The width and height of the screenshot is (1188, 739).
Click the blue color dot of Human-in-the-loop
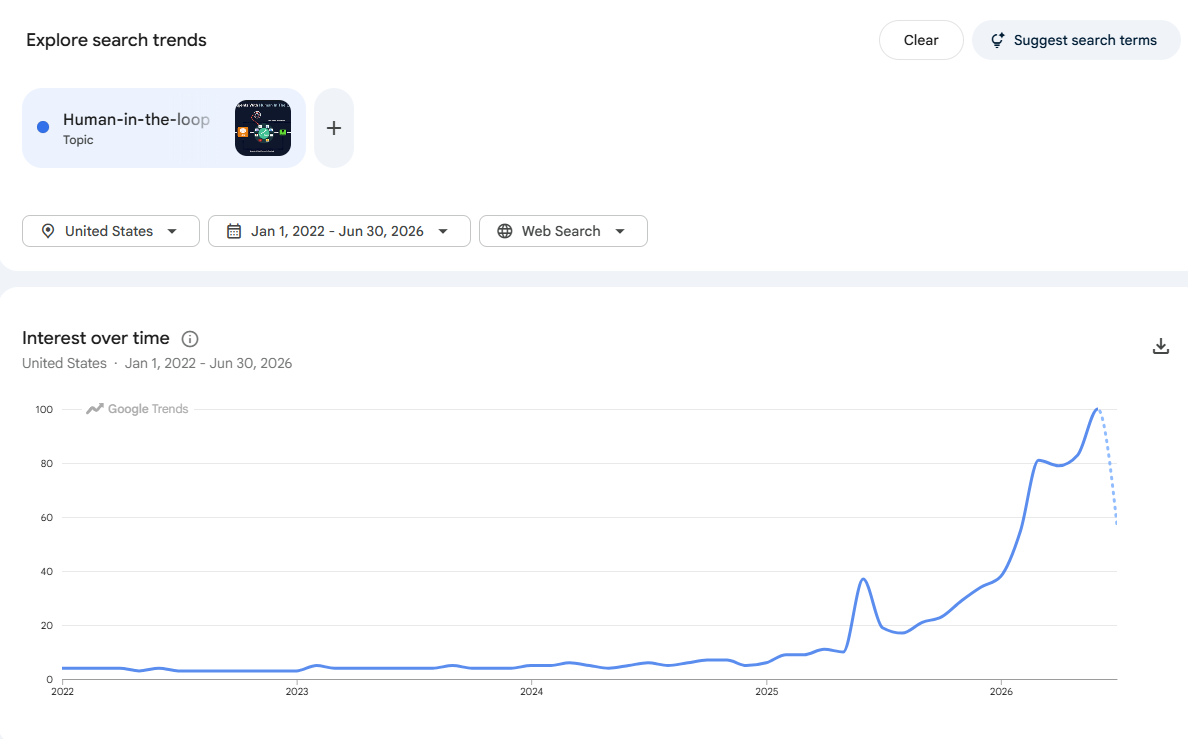coord(43,127)
